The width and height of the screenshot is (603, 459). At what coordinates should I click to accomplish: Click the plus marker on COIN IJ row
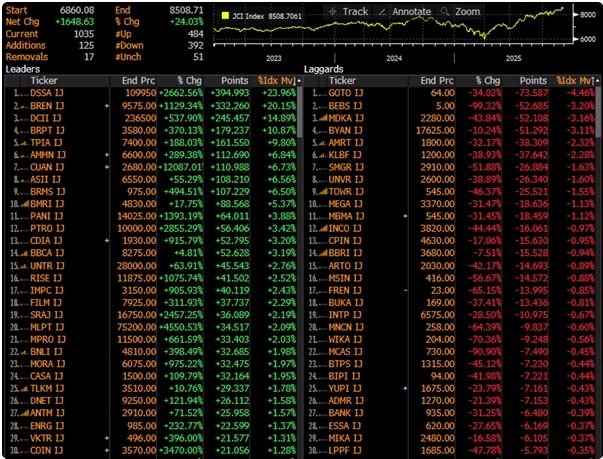point(107,450)
